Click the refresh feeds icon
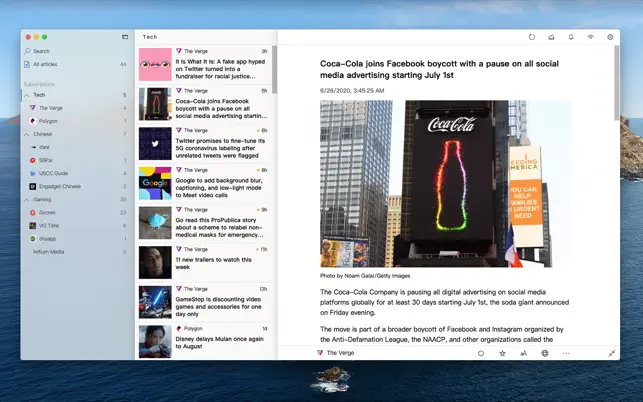 coord(531,37)
